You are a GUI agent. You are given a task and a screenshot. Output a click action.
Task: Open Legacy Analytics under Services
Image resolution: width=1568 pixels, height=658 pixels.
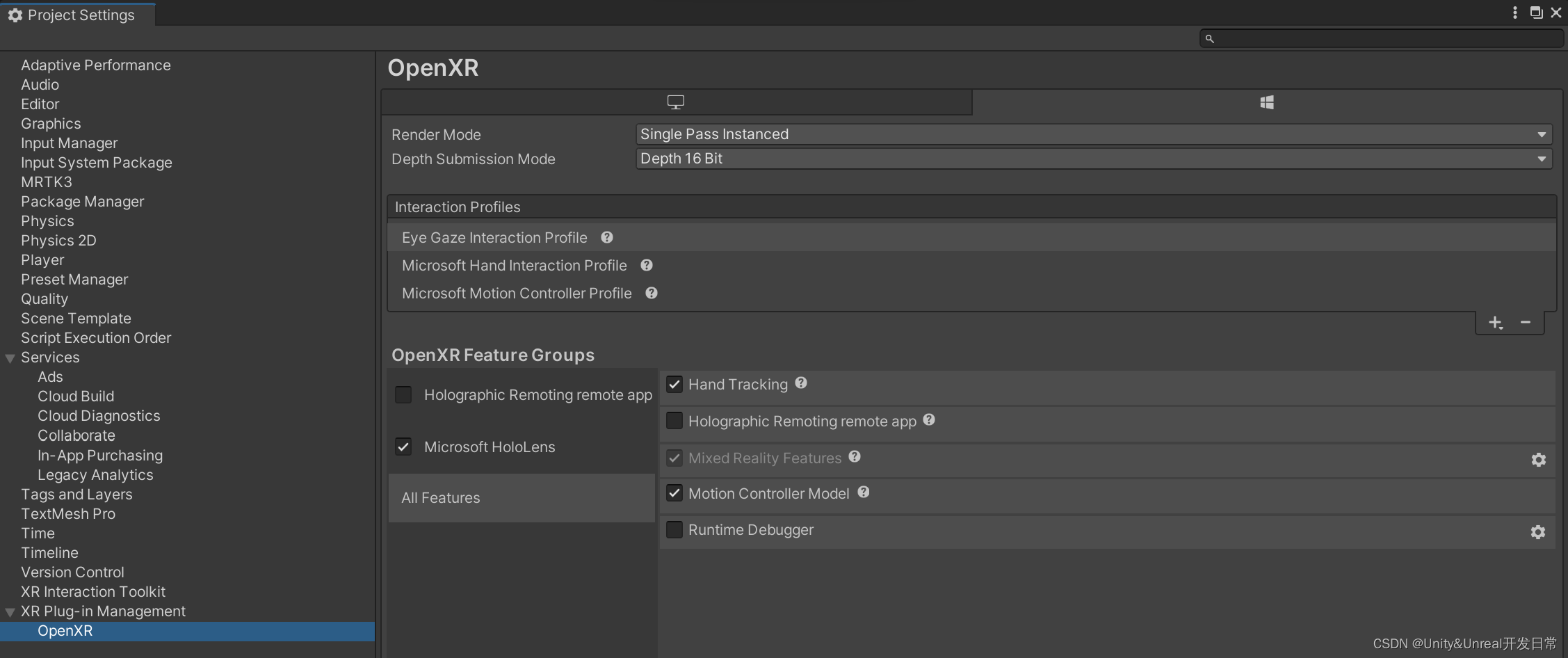pyautogui.click(x=95, y=474)
